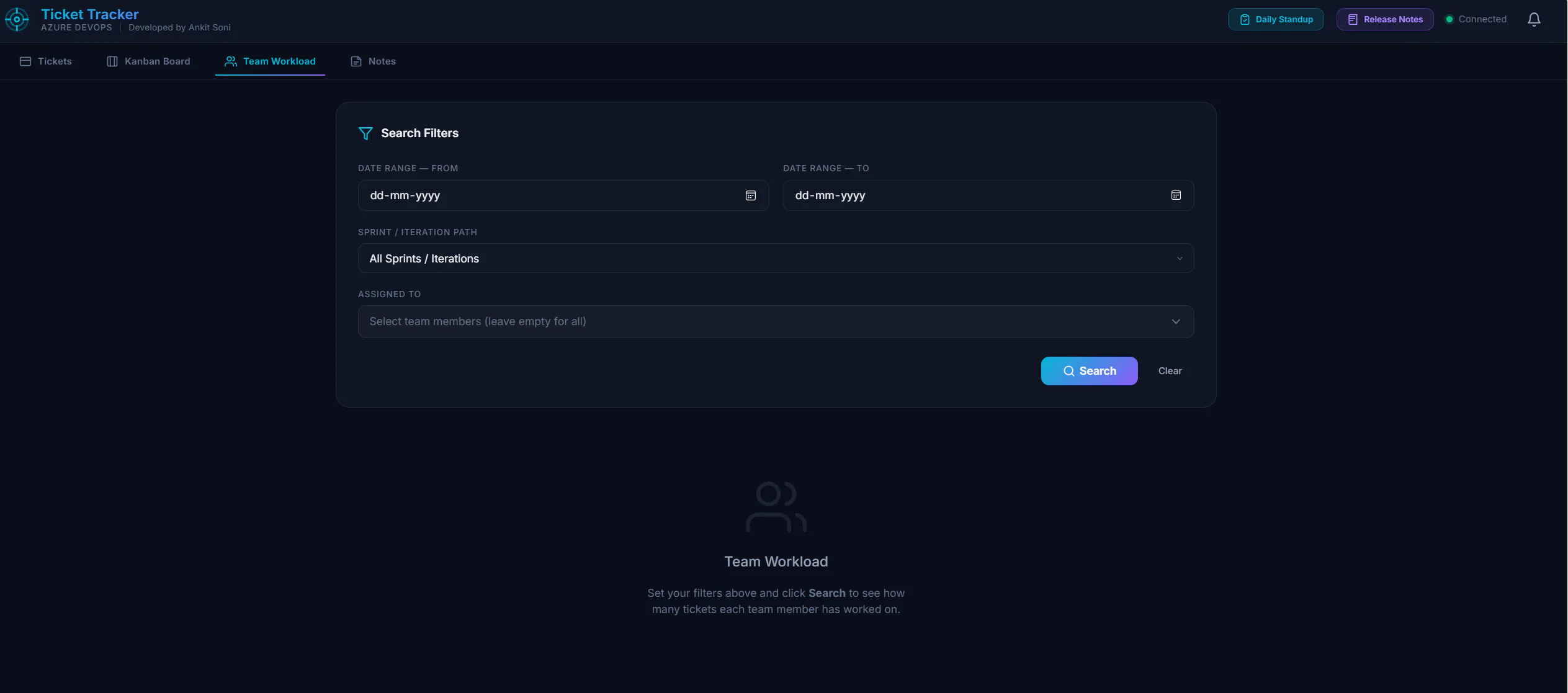Focus the Date Range To field
1568x693 pixels.
[988, 195]
